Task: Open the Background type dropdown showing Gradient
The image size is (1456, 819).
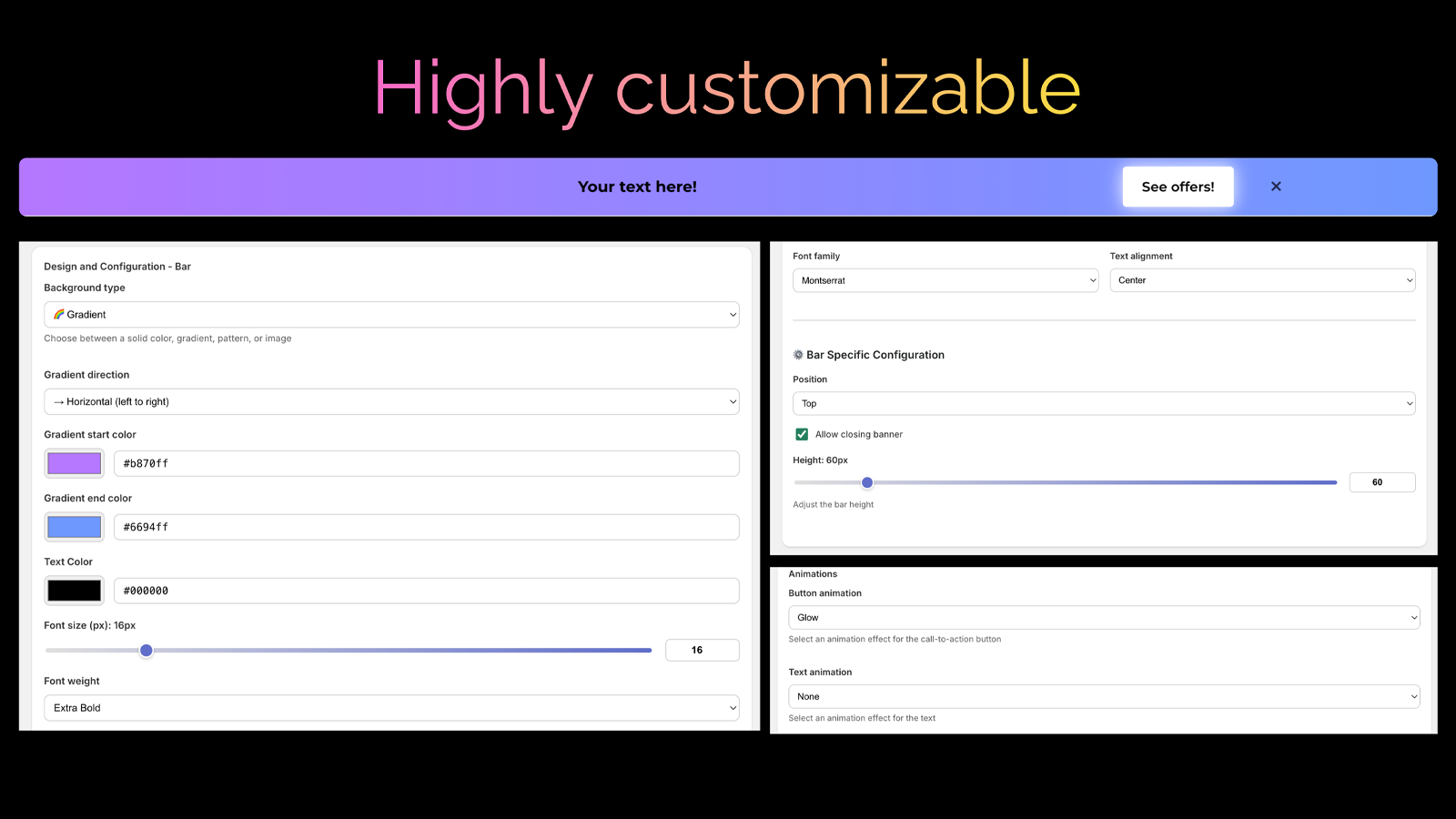Action: (391, 314)
